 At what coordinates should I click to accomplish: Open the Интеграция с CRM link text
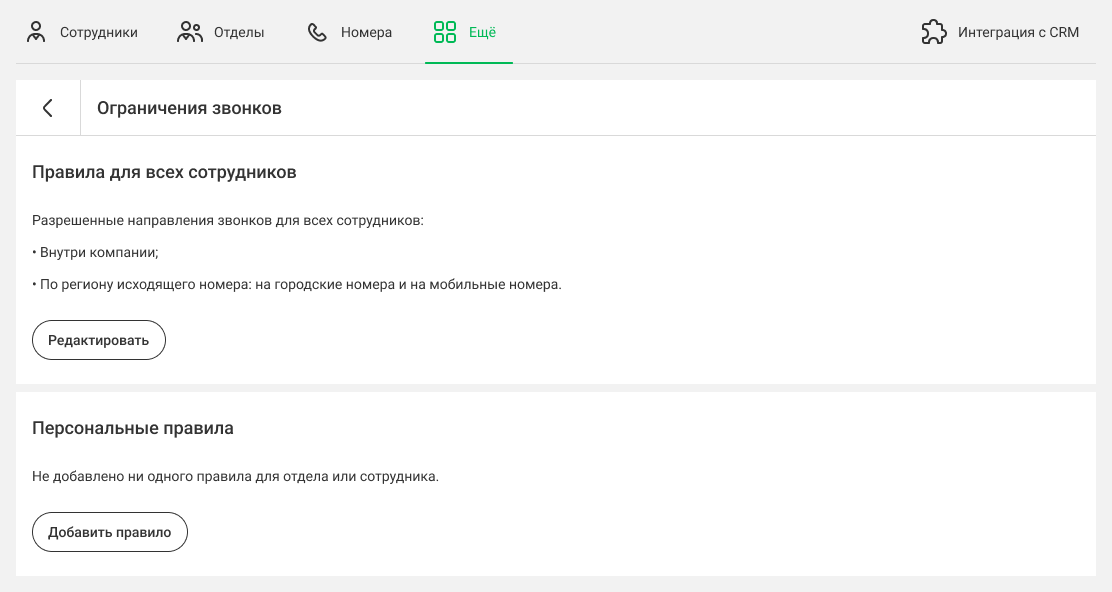coord(1018,33)
